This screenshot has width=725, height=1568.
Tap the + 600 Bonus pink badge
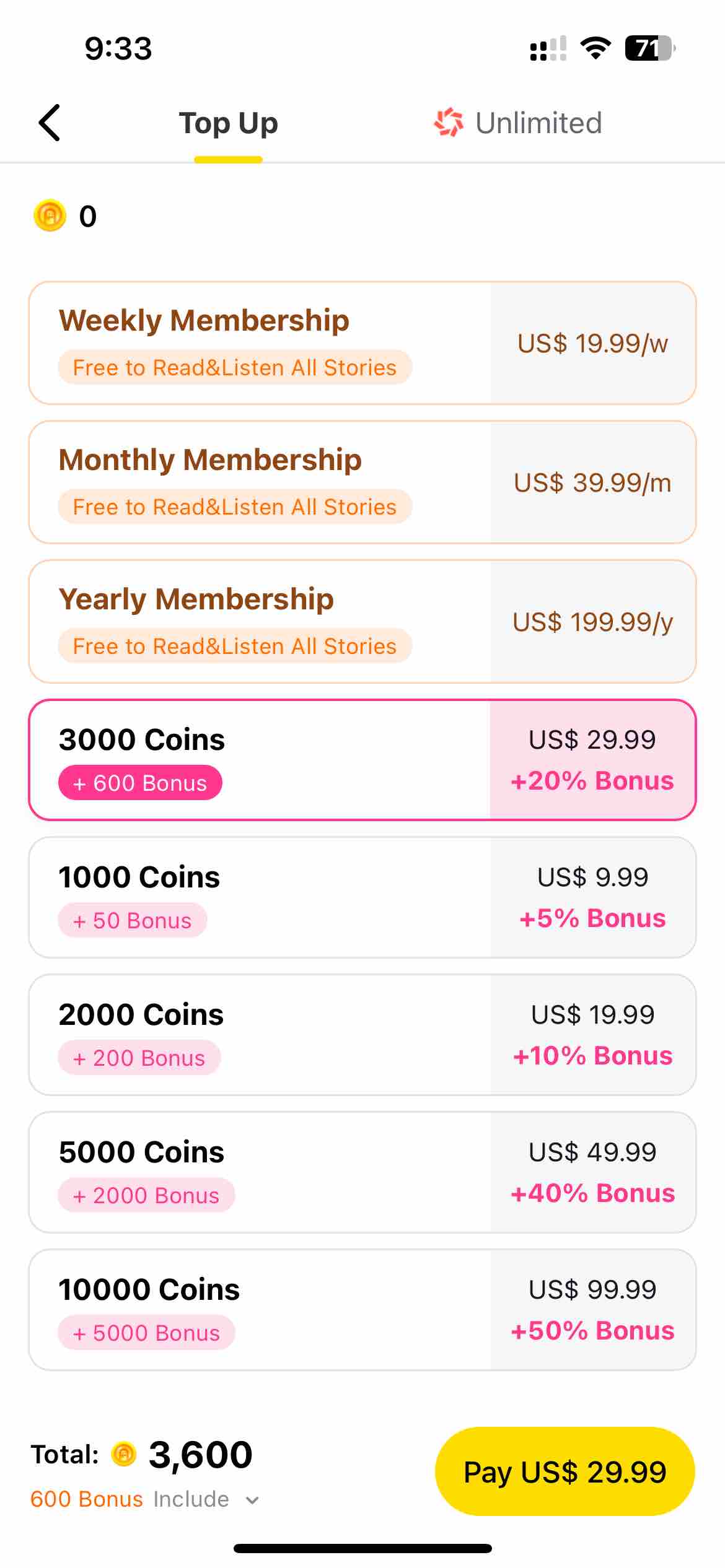[x=140, y=783]
